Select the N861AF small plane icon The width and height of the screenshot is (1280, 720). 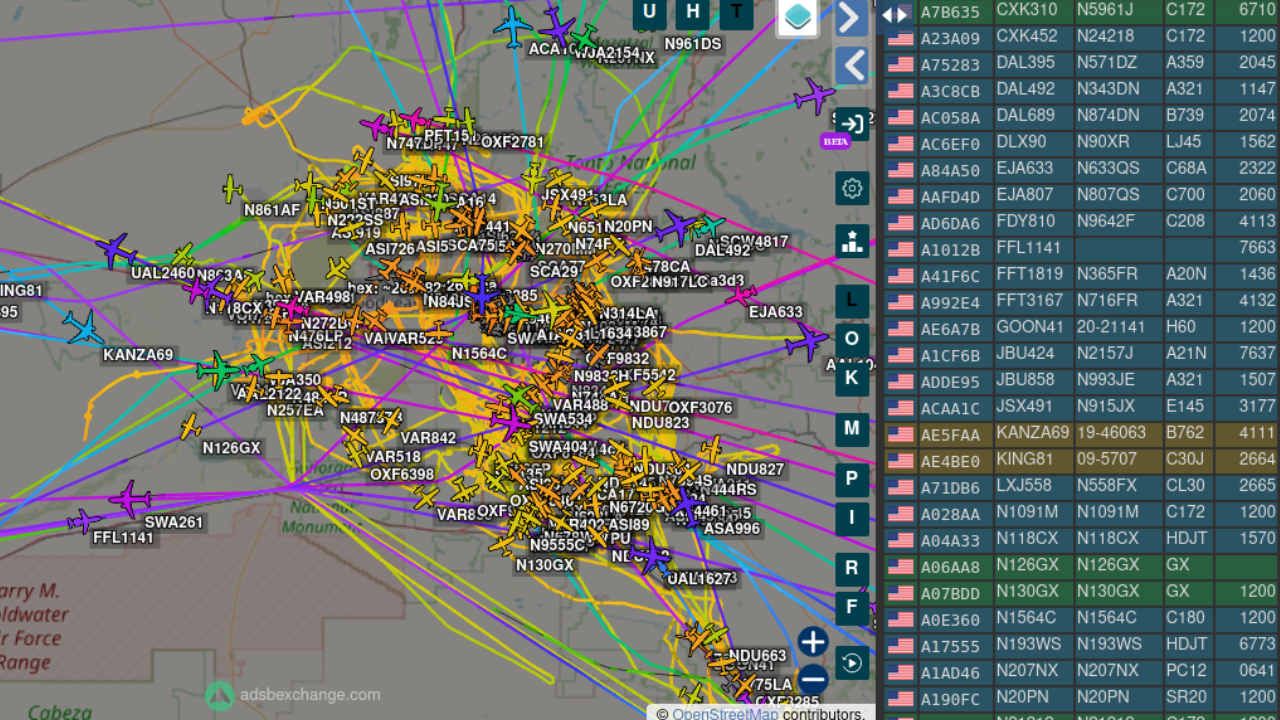232,188
